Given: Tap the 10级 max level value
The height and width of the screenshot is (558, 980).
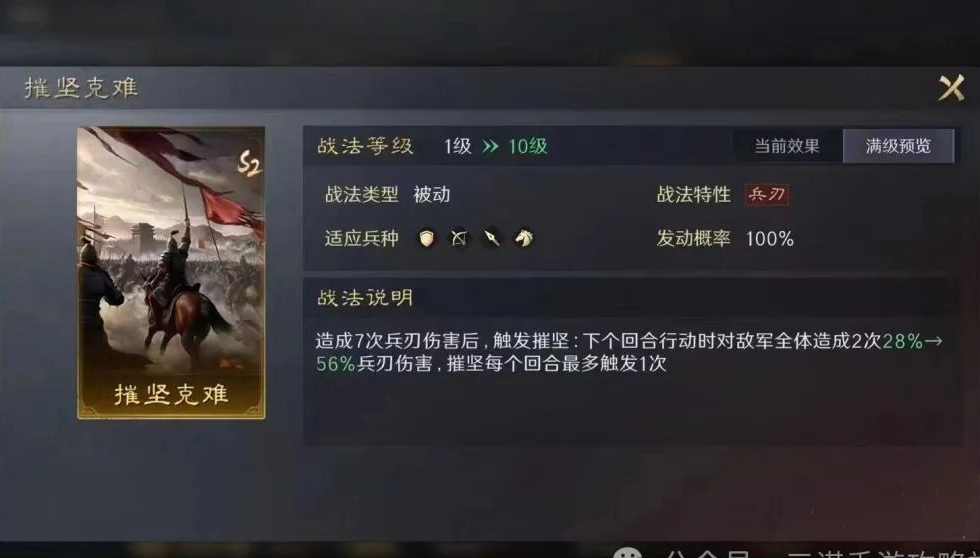Looking at the screenshot, I should tap(528, 146).
